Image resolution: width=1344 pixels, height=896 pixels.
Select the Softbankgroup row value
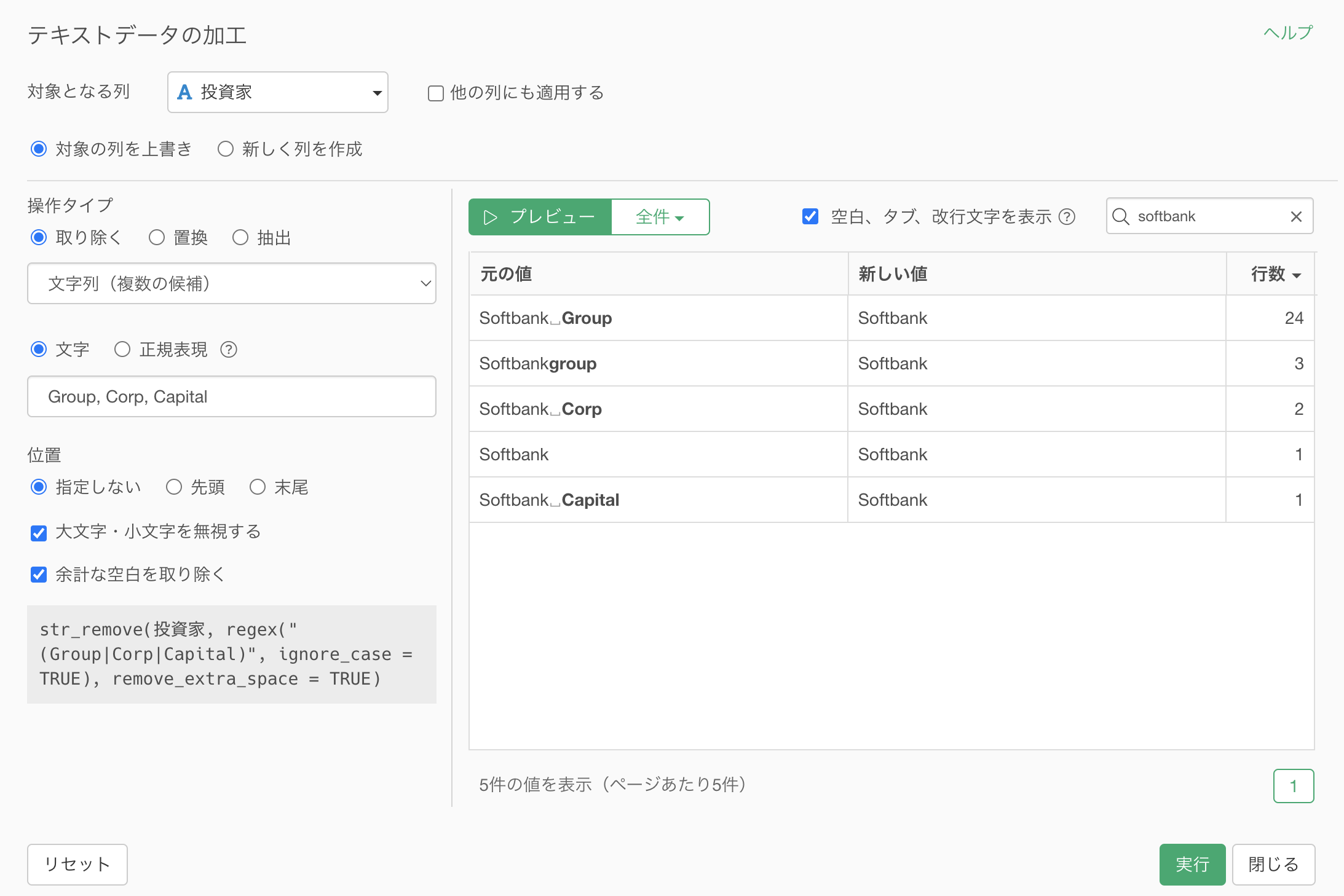(x=538, y=364)
